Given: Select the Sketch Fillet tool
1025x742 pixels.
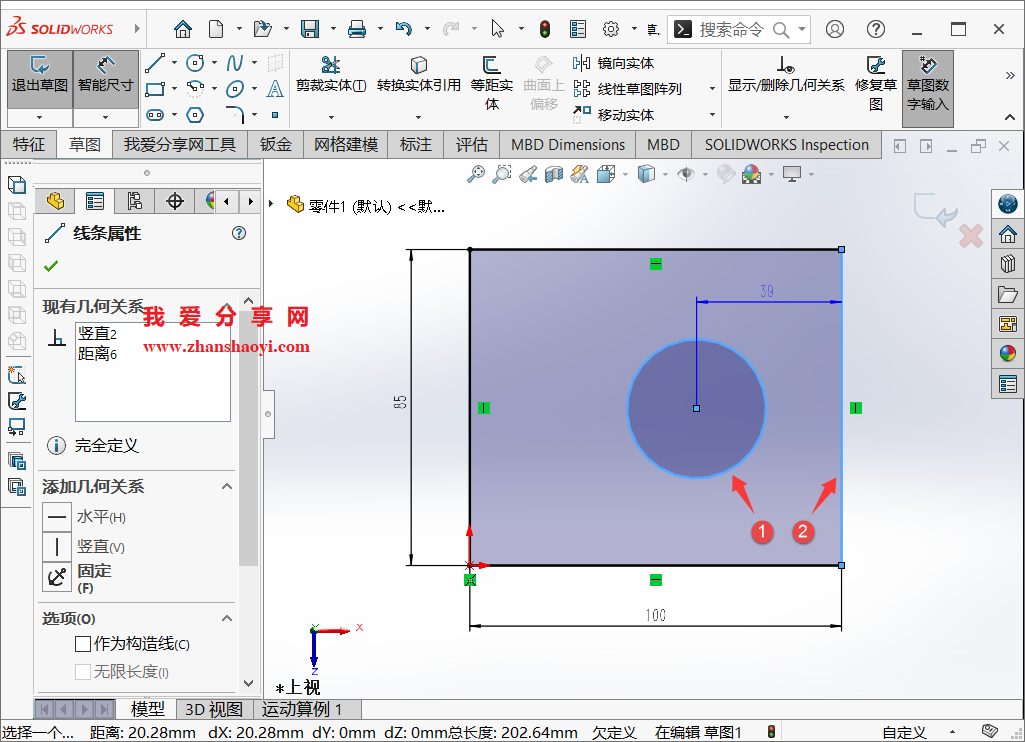Looking at the screenshot, I should [x=235, y=115].
